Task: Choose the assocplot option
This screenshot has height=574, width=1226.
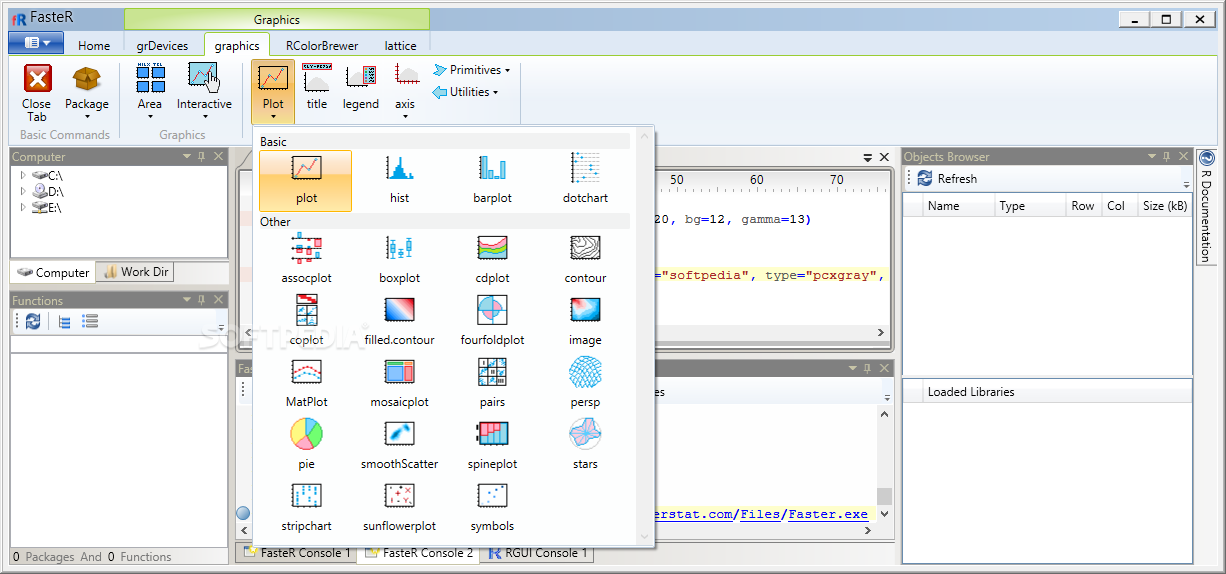Action: pos(306,260)
